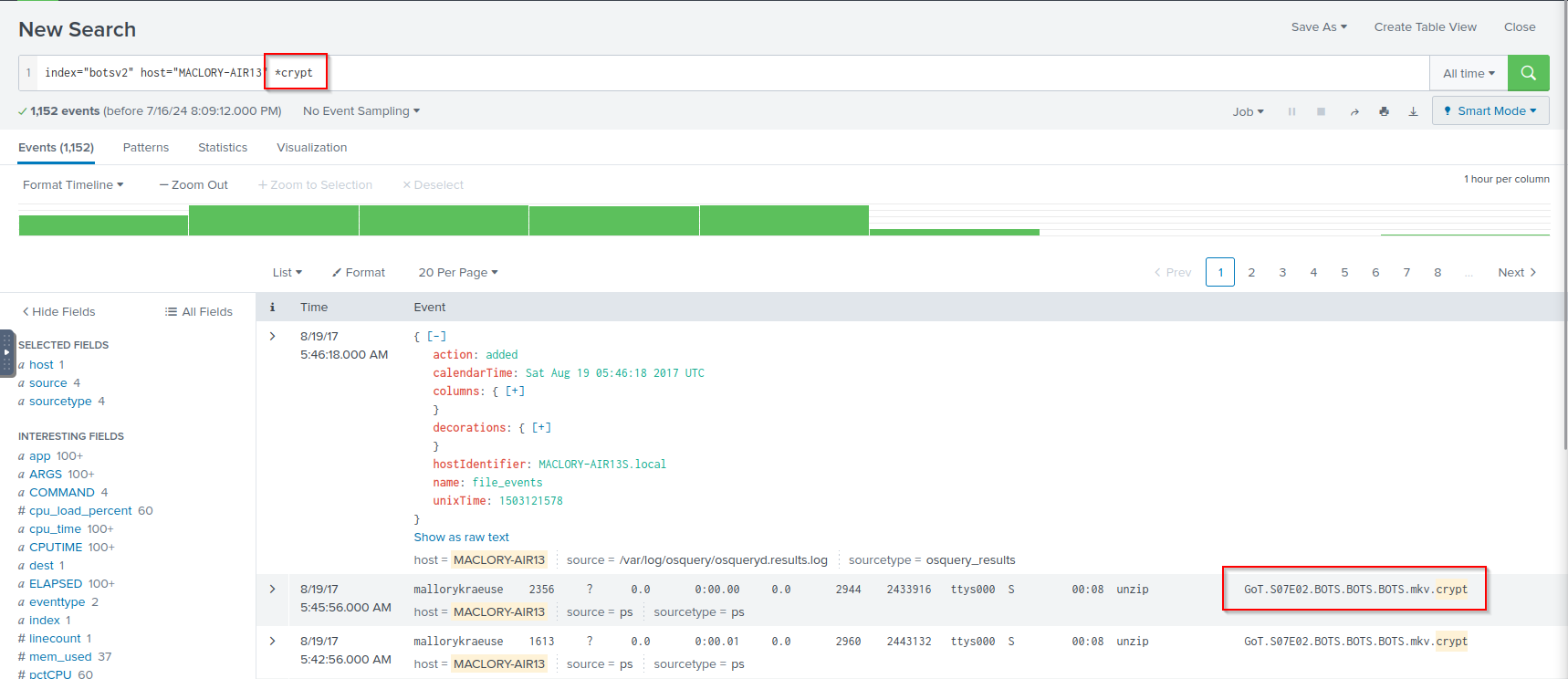Open the All time range picker
Viewport: 1568px width, 679px height.
pos(1468,73)
